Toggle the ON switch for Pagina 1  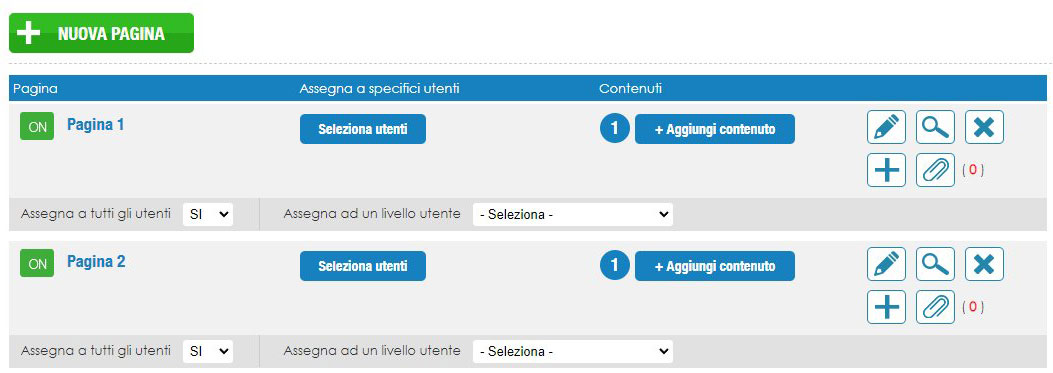click(38, 127)
